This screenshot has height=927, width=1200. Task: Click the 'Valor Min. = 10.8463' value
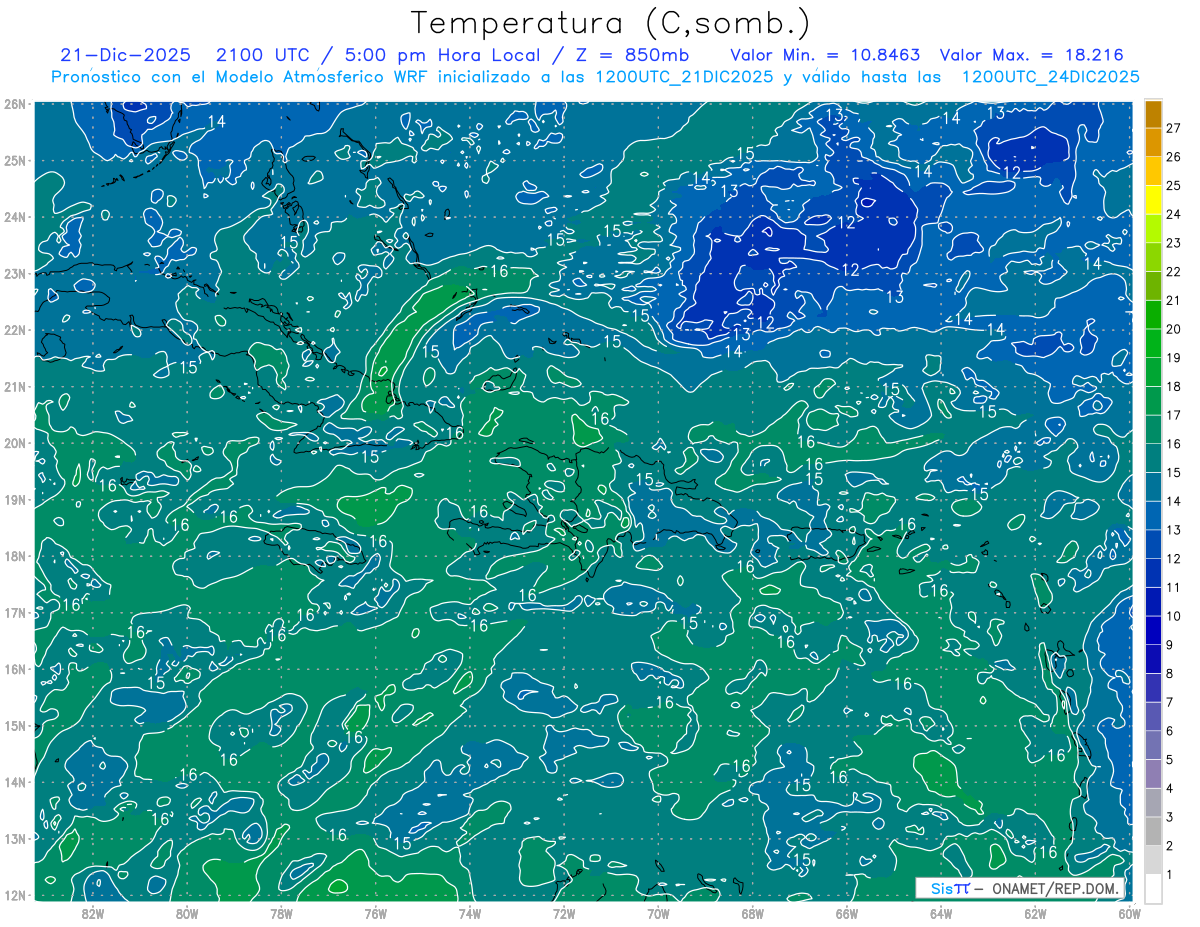826,55
